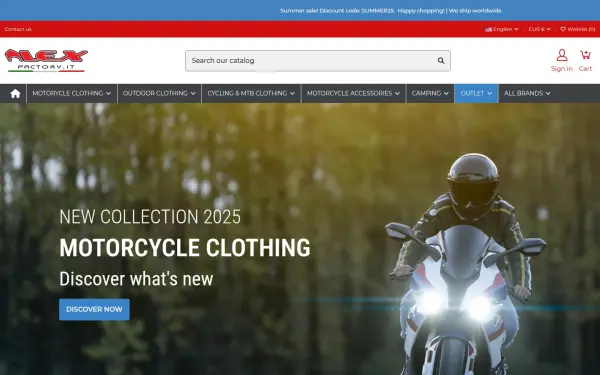Image resolution: width=600 pixels, height=375 pixels.
Task: Click the US flag language icon
Action: (489, 29)
